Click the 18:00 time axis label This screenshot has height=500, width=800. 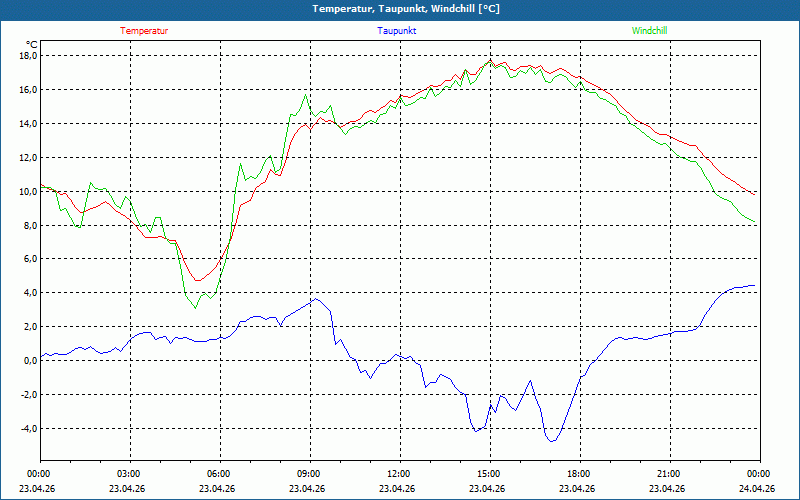coord(580,474)
